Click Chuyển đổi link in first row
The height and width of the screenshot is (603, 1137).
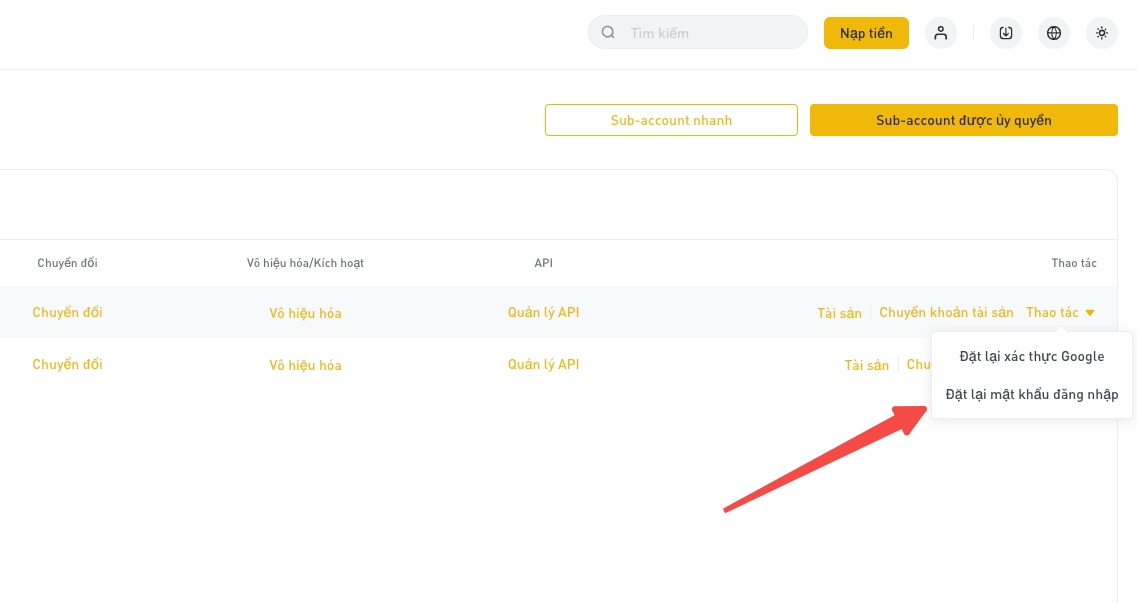tap(67, 312)
